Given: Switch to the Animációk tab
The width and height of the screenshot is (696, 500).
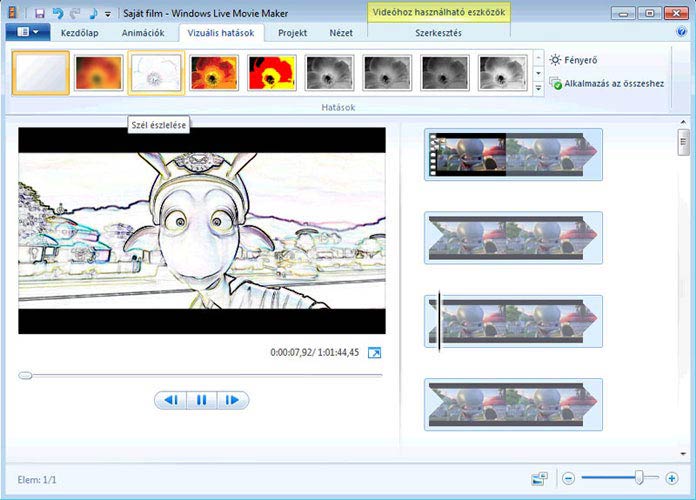Looking at the screenshot, I should [143, 33].
